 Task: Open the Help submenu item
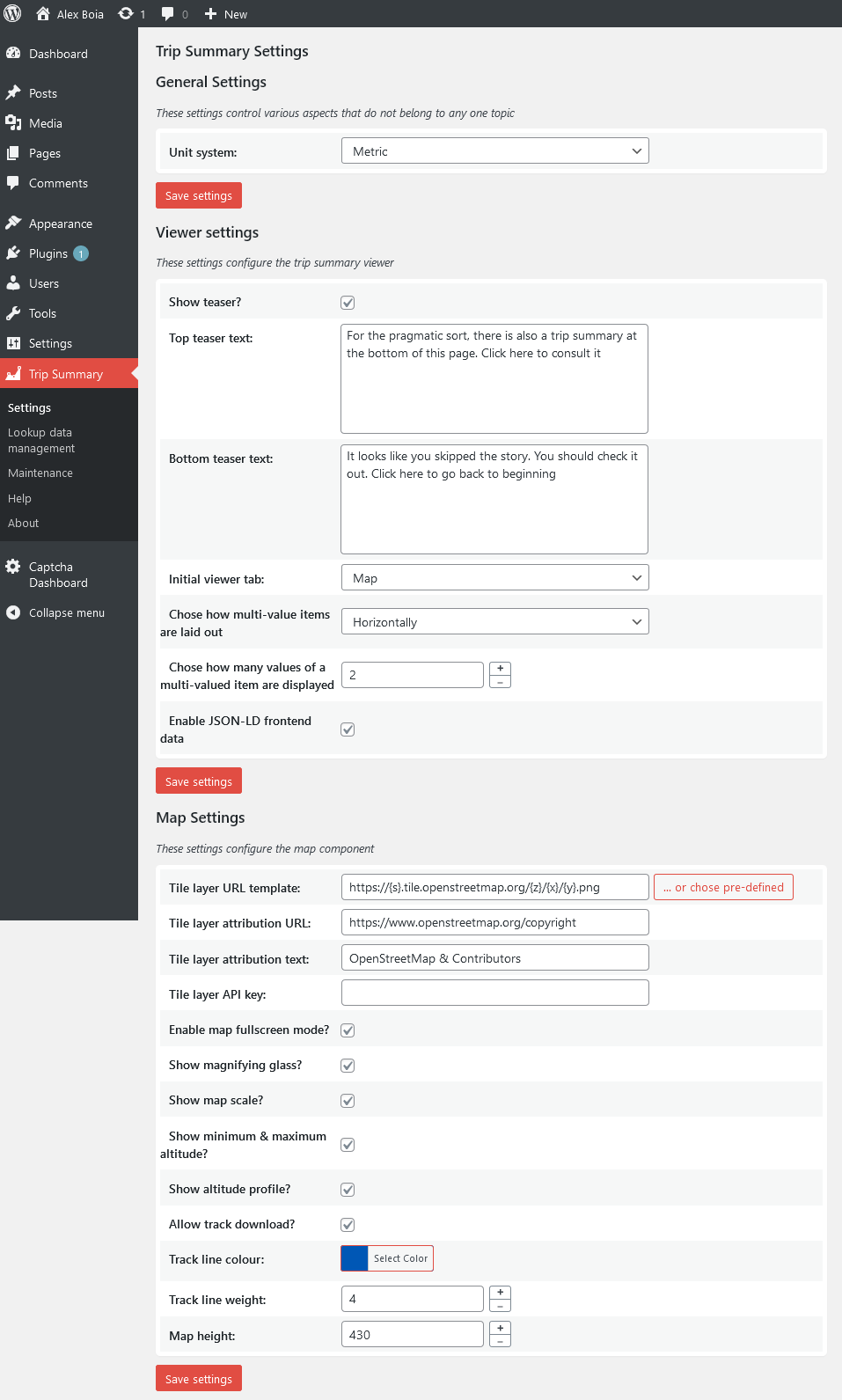click(x=19, y=498)
